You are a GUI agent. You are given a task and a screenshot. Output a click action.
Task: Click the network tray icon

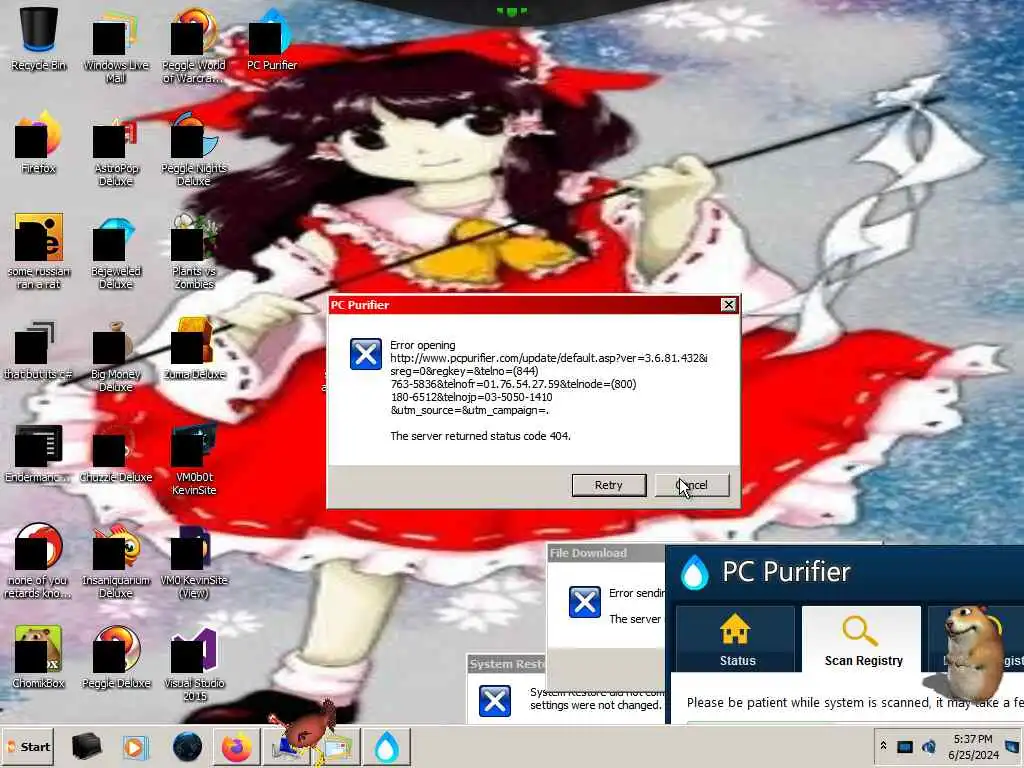tap(905, 747)
